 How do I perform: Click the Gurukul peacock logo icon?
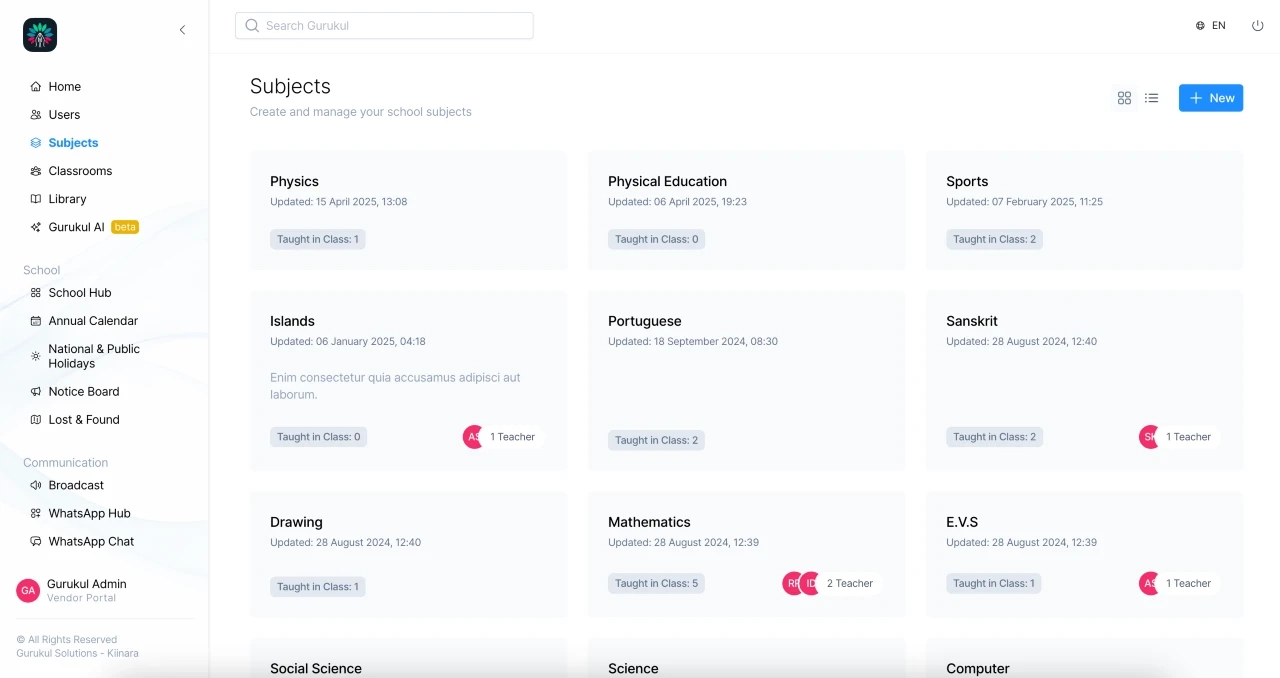(x=40, y=35)
